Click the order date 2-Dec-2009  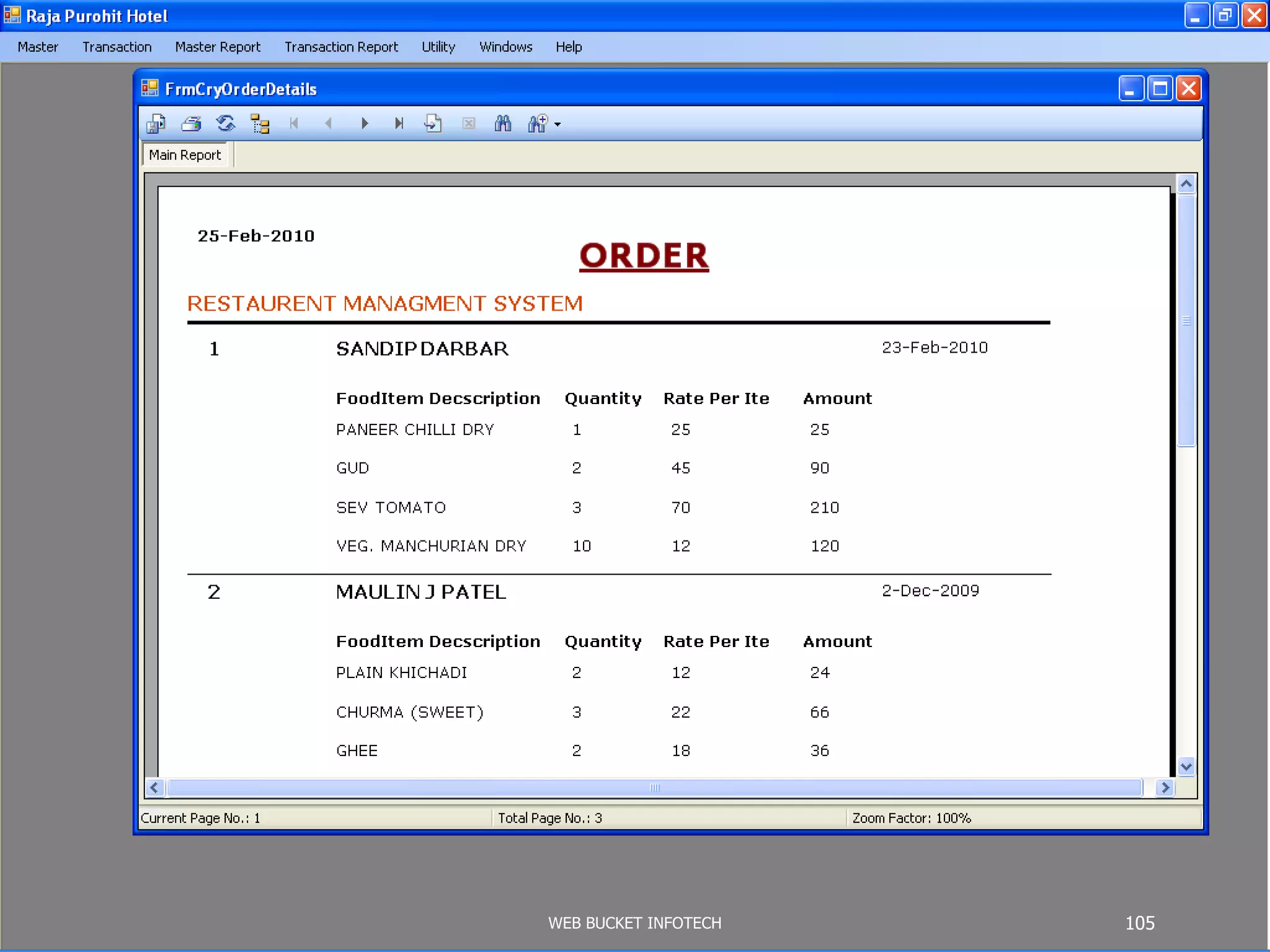click(x=930, y=591)
